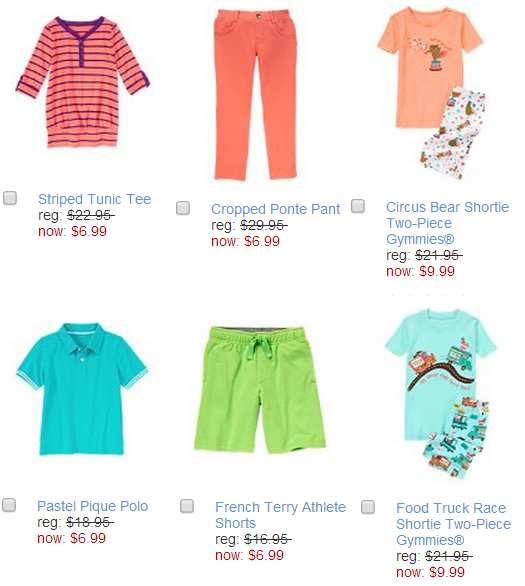
Task: View the coral ponte pant image
Action: (x=256, y=95)
